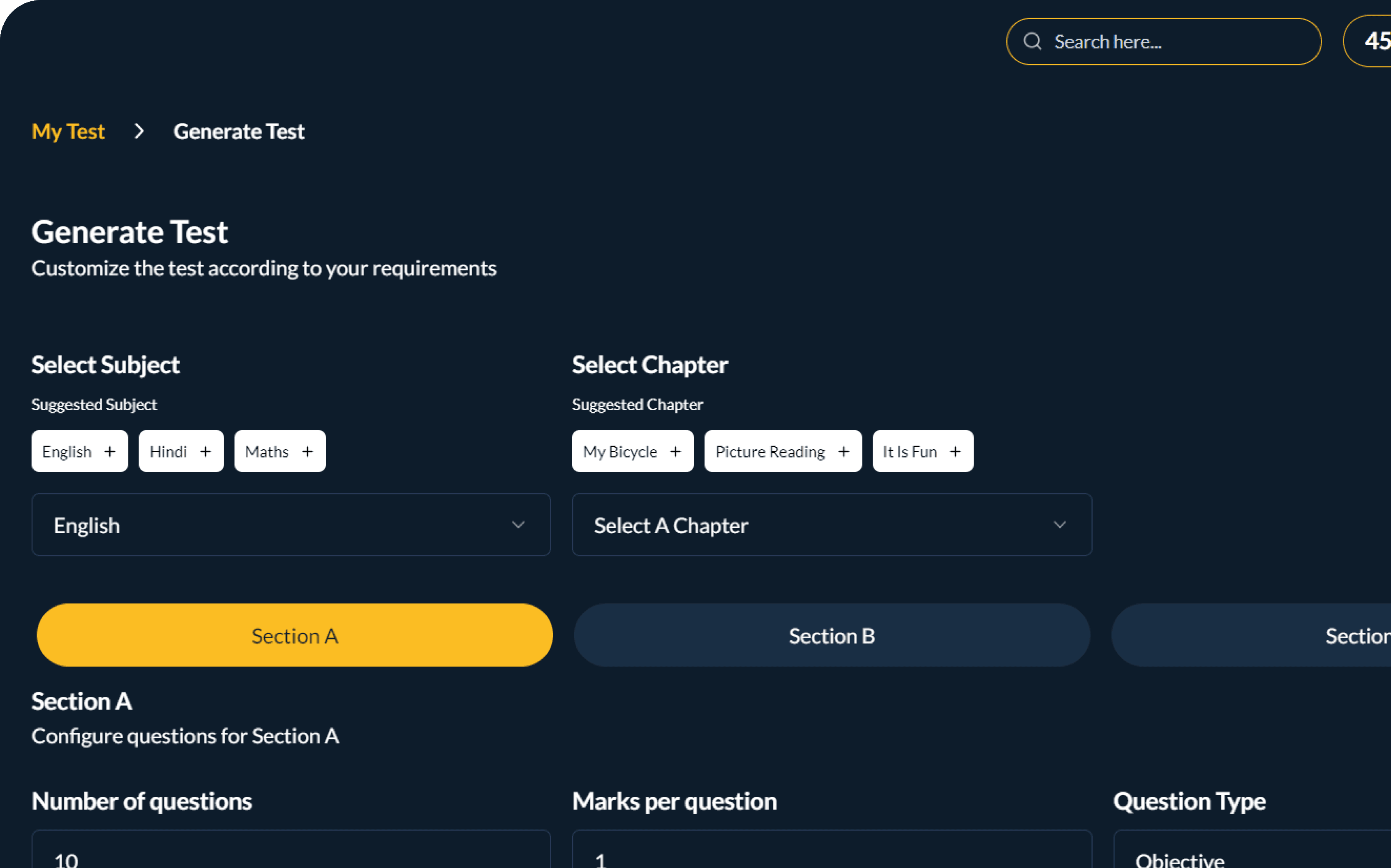Open the English subject dropdown
The image size is (1391, 868).
click(x=291, y=525)
